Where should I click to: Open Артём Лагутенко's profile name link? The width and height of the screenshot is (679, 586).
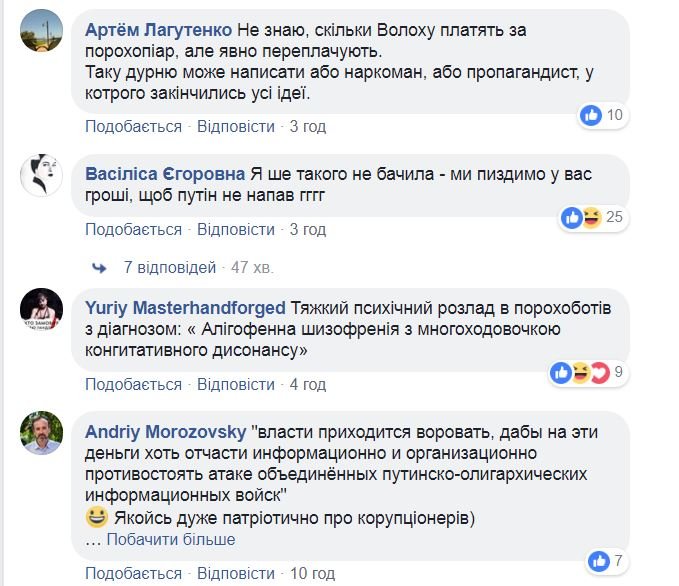173,30
